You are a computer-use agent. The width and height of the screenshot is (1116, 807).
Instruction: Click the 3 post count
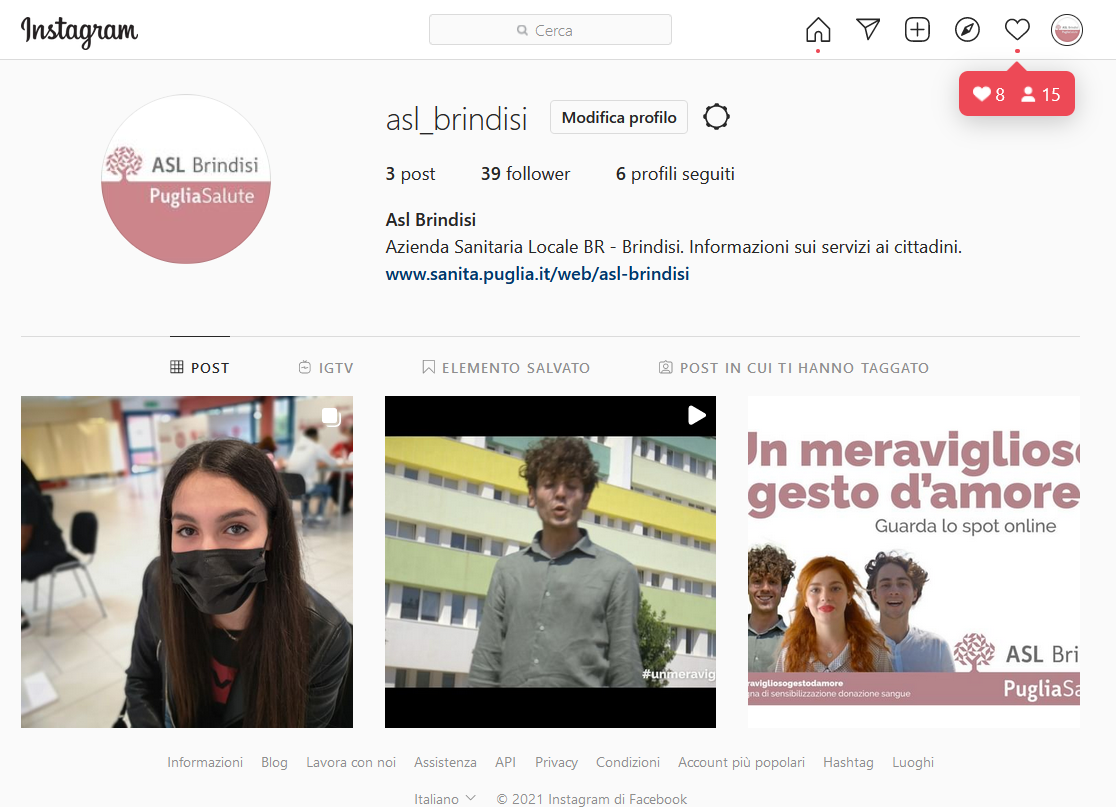pos(410,174)
